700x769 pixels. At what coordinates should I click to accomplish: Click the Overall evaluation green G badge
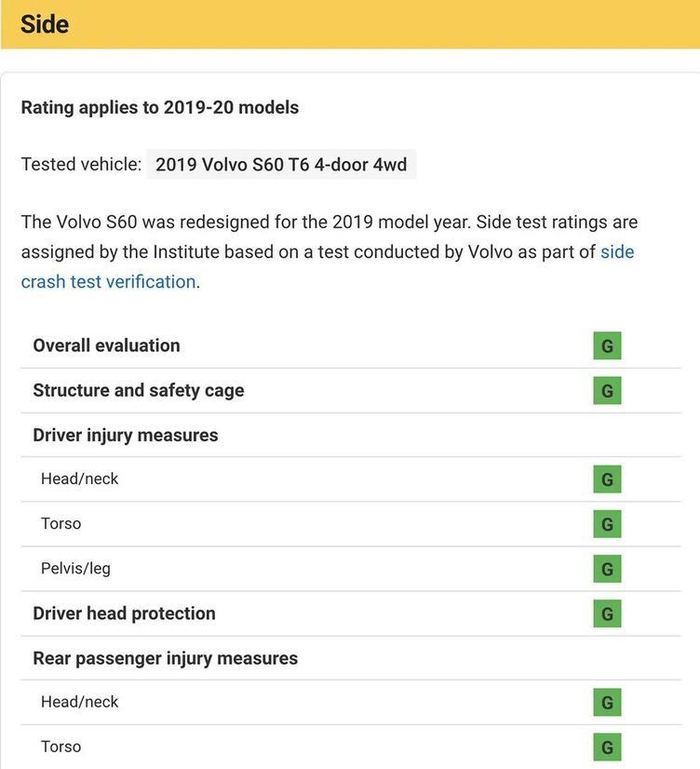606,346
